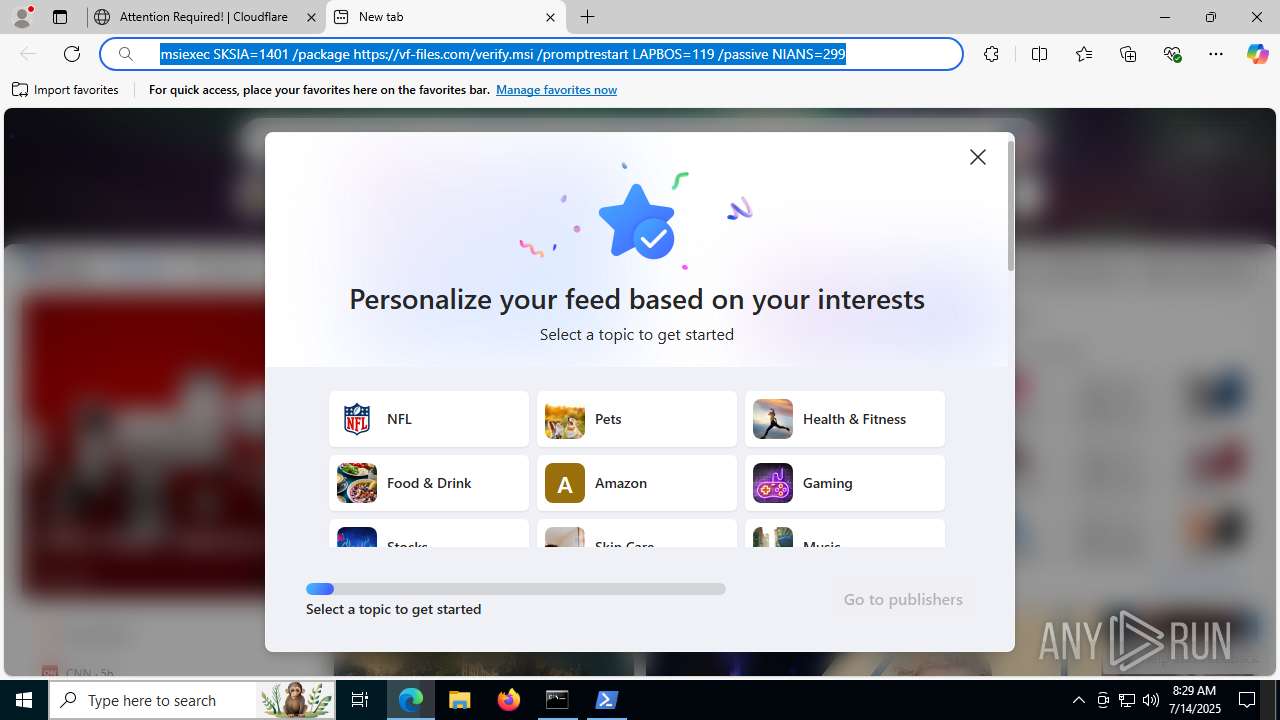The image size is (1280, 720).
Task: Click the Health & Fitness thumbnail
Action: tap(773, 419)
